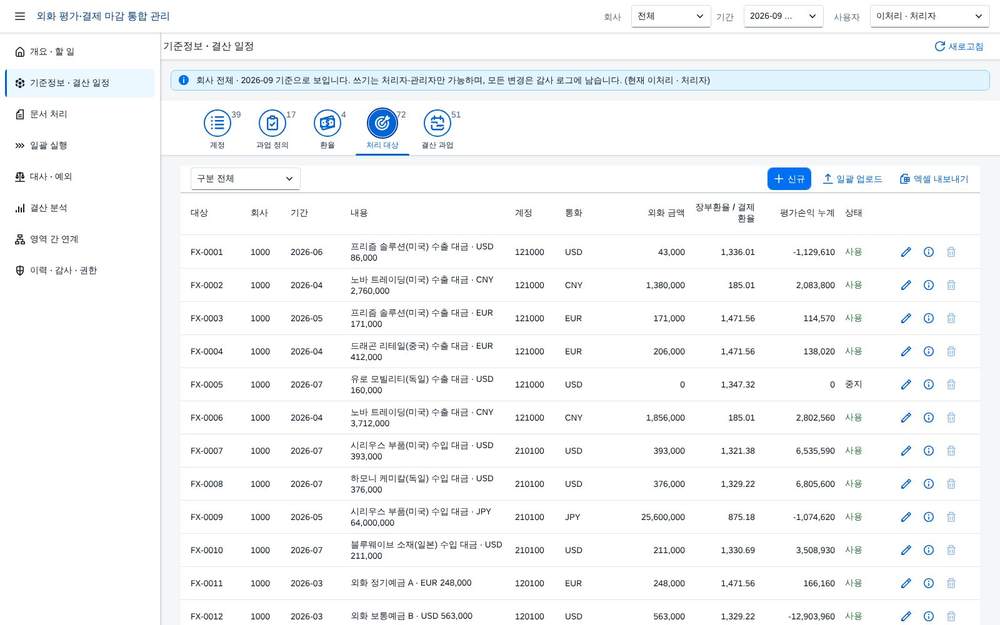Edit row FX-0002 with pencil icon

[x=906, y=285]
